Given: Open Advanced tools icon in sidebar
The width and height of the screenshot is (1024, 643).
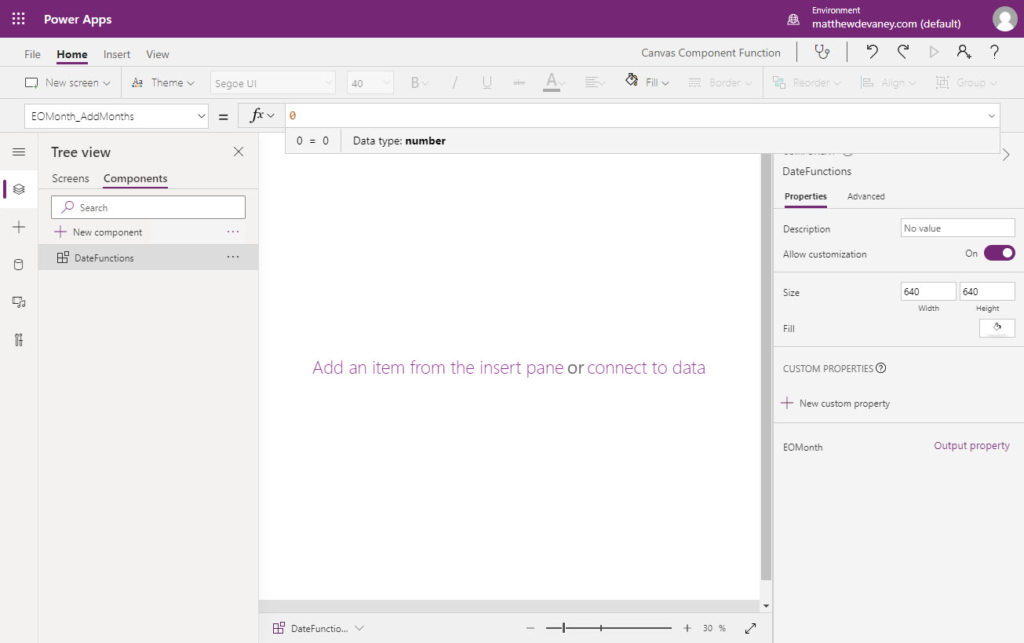Looking at the screenshot, I should click(x=19, y=339).
